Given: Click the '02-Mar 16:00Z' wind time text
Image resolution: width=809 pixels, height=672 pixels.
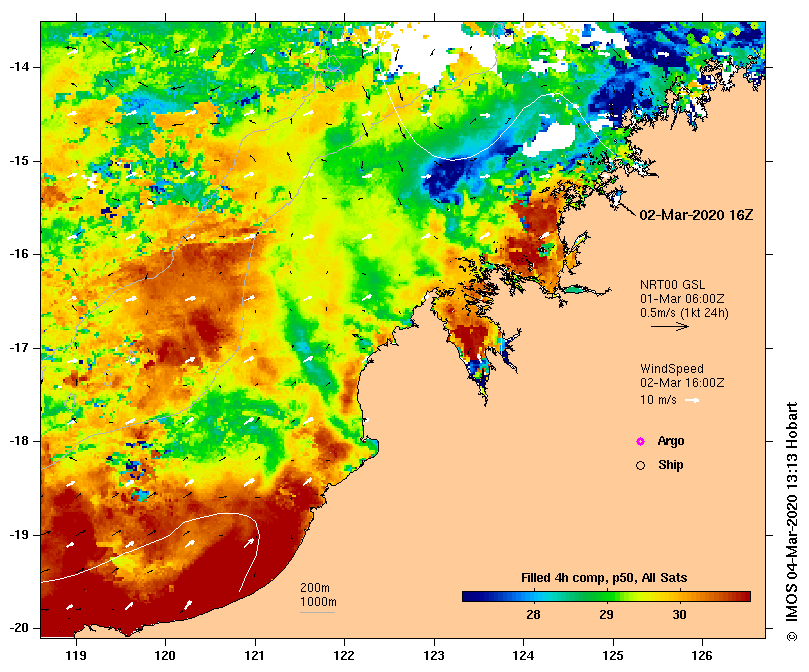Looking at the screenshot, I should click(x=682, y=383).
